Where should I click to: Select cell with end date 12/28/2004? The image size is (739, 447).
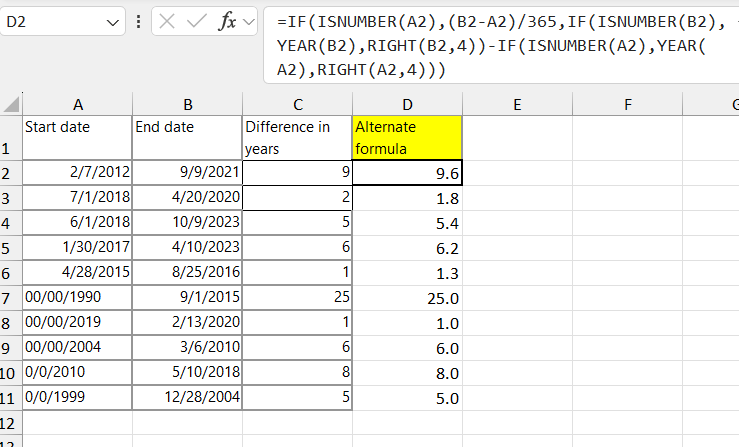click(x=187, y=397)
